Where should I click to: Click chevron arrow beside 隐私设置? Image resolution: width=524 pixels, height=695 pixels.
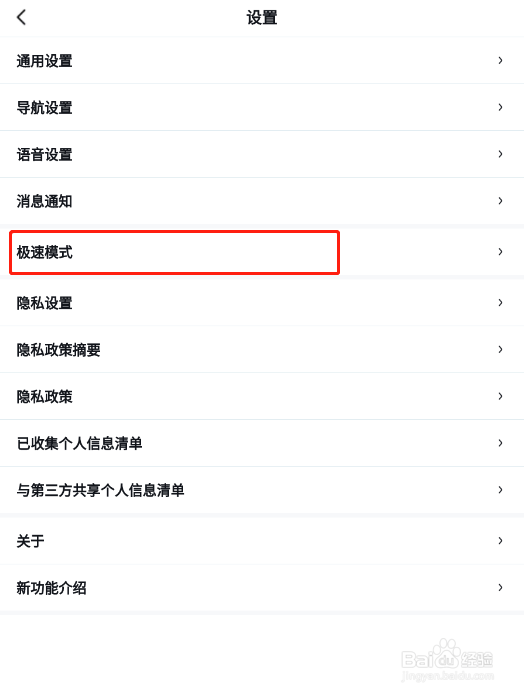pyautogui.click(x=500, y=303)
